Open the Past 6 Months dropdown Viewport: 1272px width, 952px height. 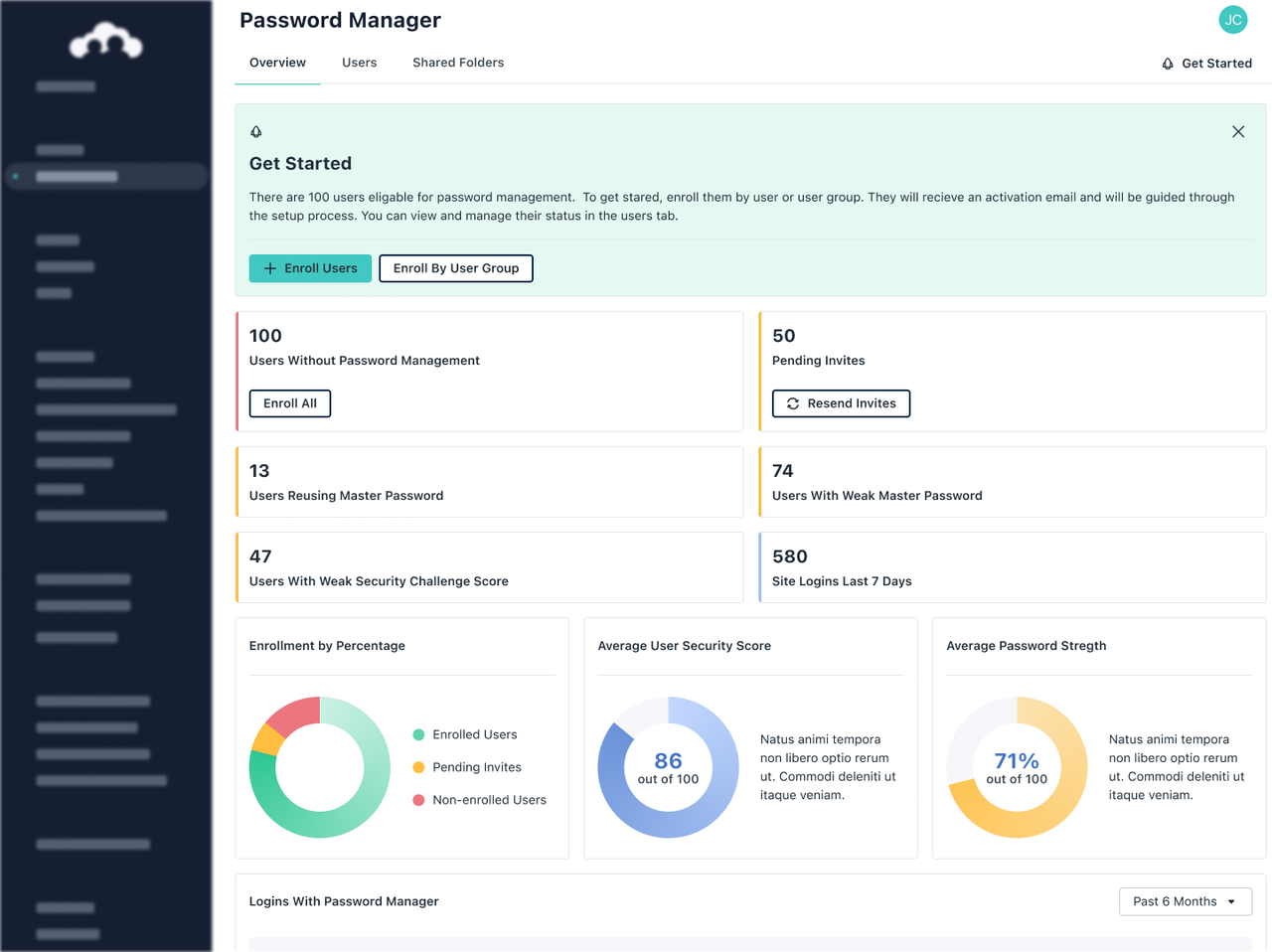(x=1185, y=901)
